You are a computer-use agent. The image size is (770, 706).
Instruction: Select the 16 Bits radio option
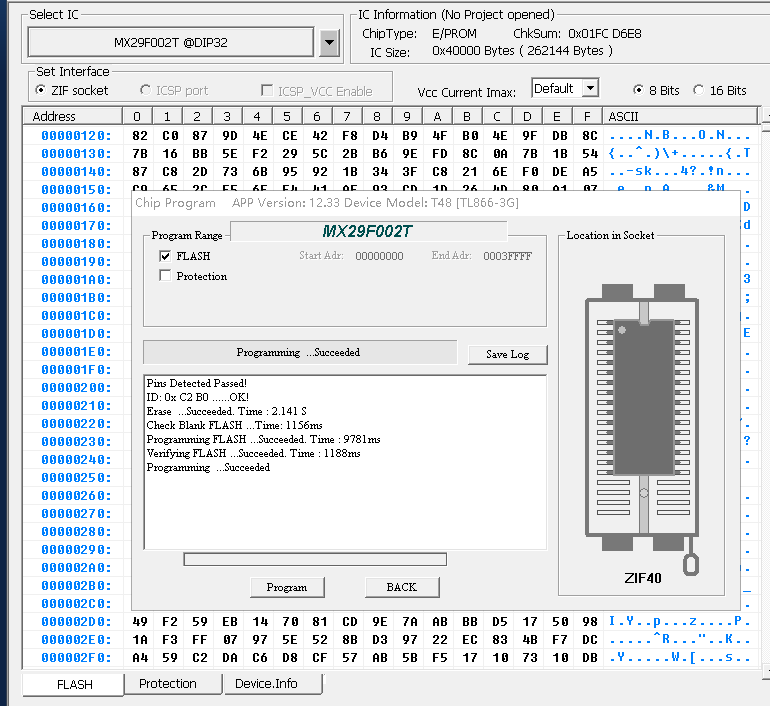pos(698,90)
